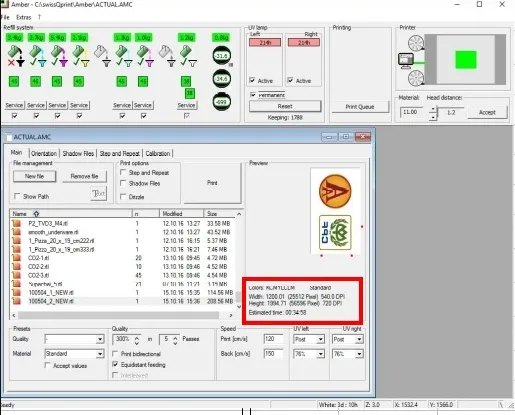The image size is (515, 415).
Task: Switch to the Orientation tab
Action: pyautogui.click(x=44, y=153)
